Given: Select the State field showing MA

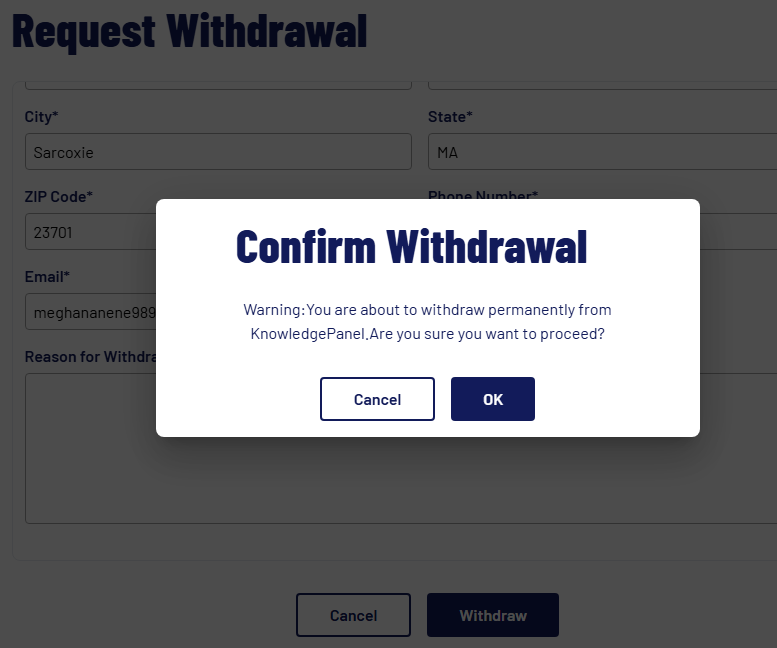Looking at the screenshot, I should 602,152.
